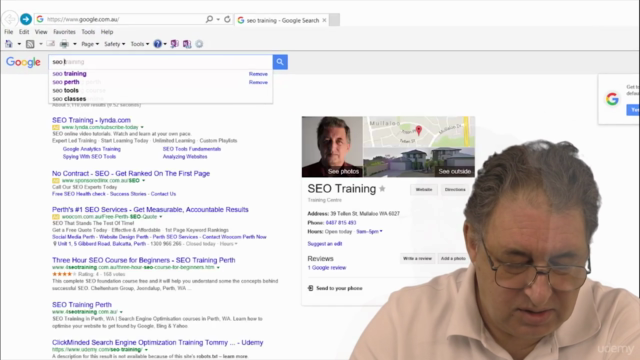Open the No Contract - SEO result link
The height and width of the screenshot is (360, 640).
pos(131,173)
